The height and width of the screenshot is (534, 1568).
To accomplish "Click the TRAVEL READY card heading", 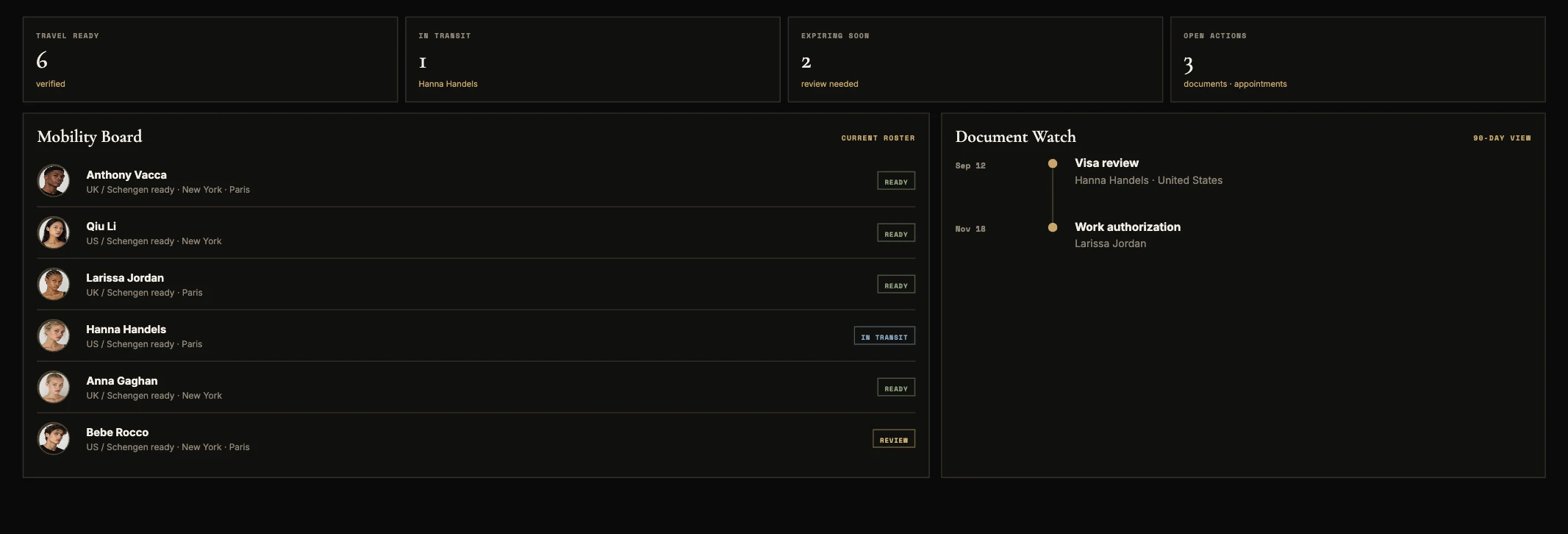I will pyautogui.click(x=68, y=36).
